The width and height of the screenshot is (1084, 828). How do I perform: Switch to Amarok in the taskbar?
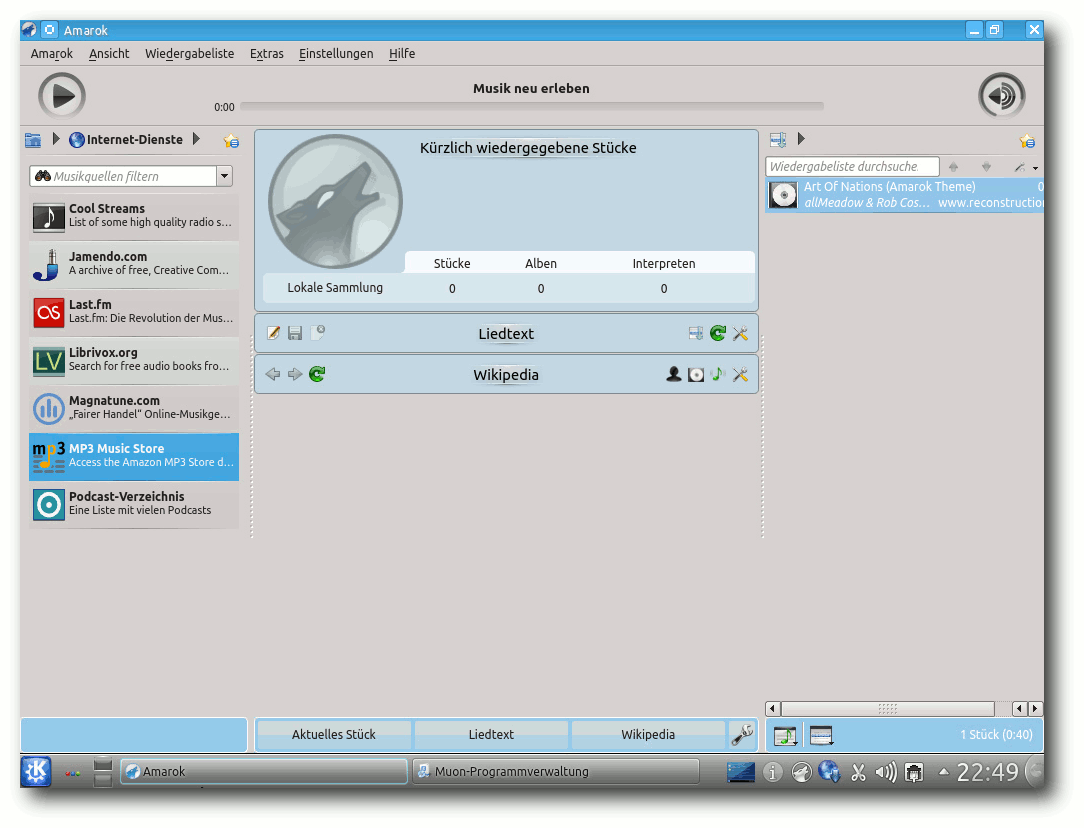(264, 771)
